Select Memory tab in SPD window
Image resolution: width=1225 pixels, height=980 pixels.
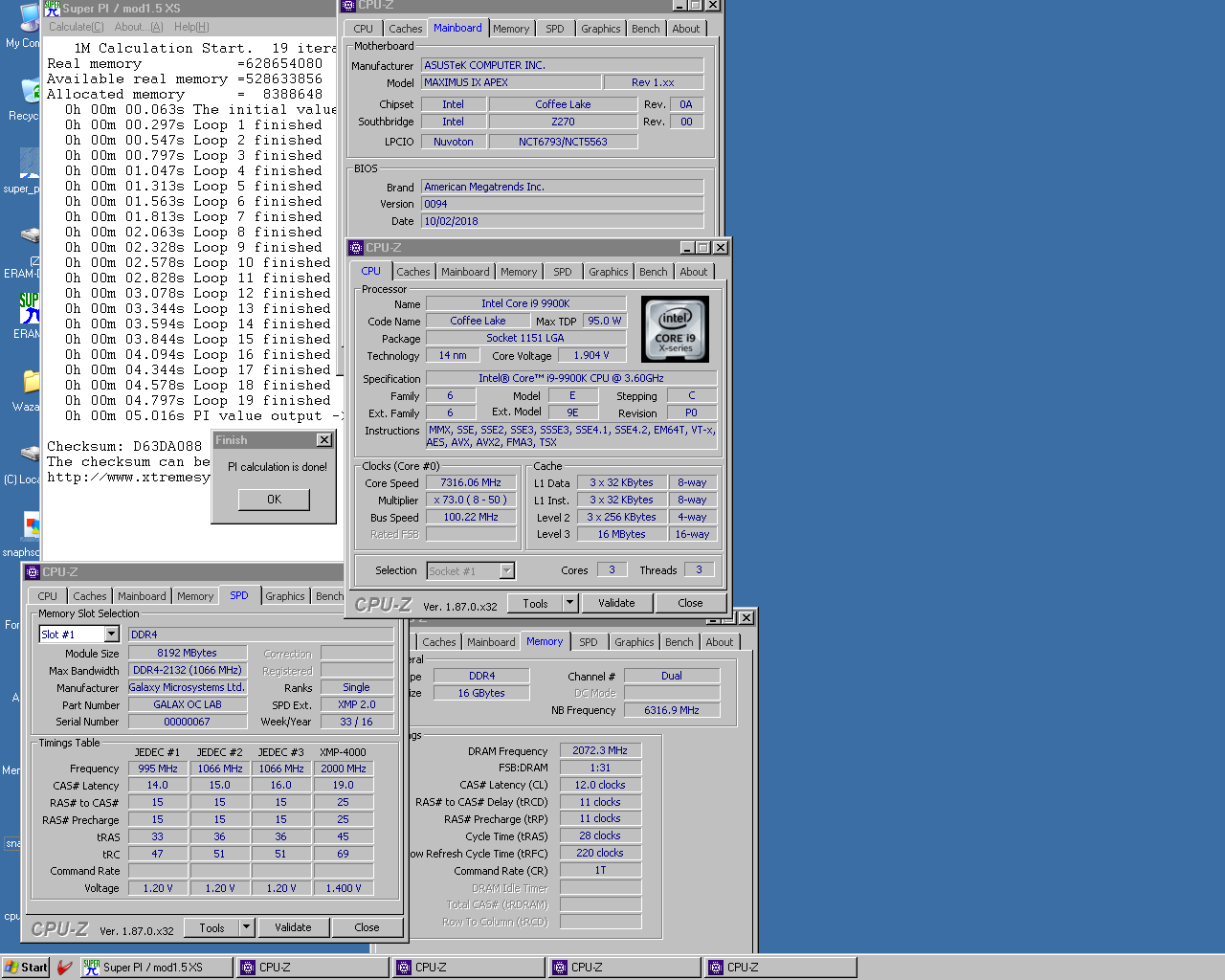(x=195, y=596)
